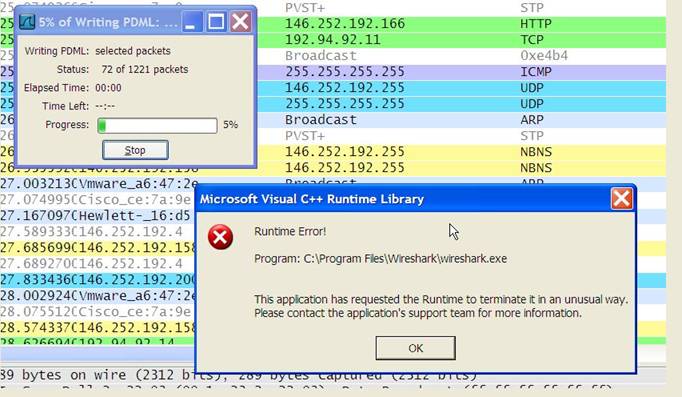This screenshot has width=682, height=397.
Task: Click OK in the Runtime Library dialog
Action: [x=415, y=348]
